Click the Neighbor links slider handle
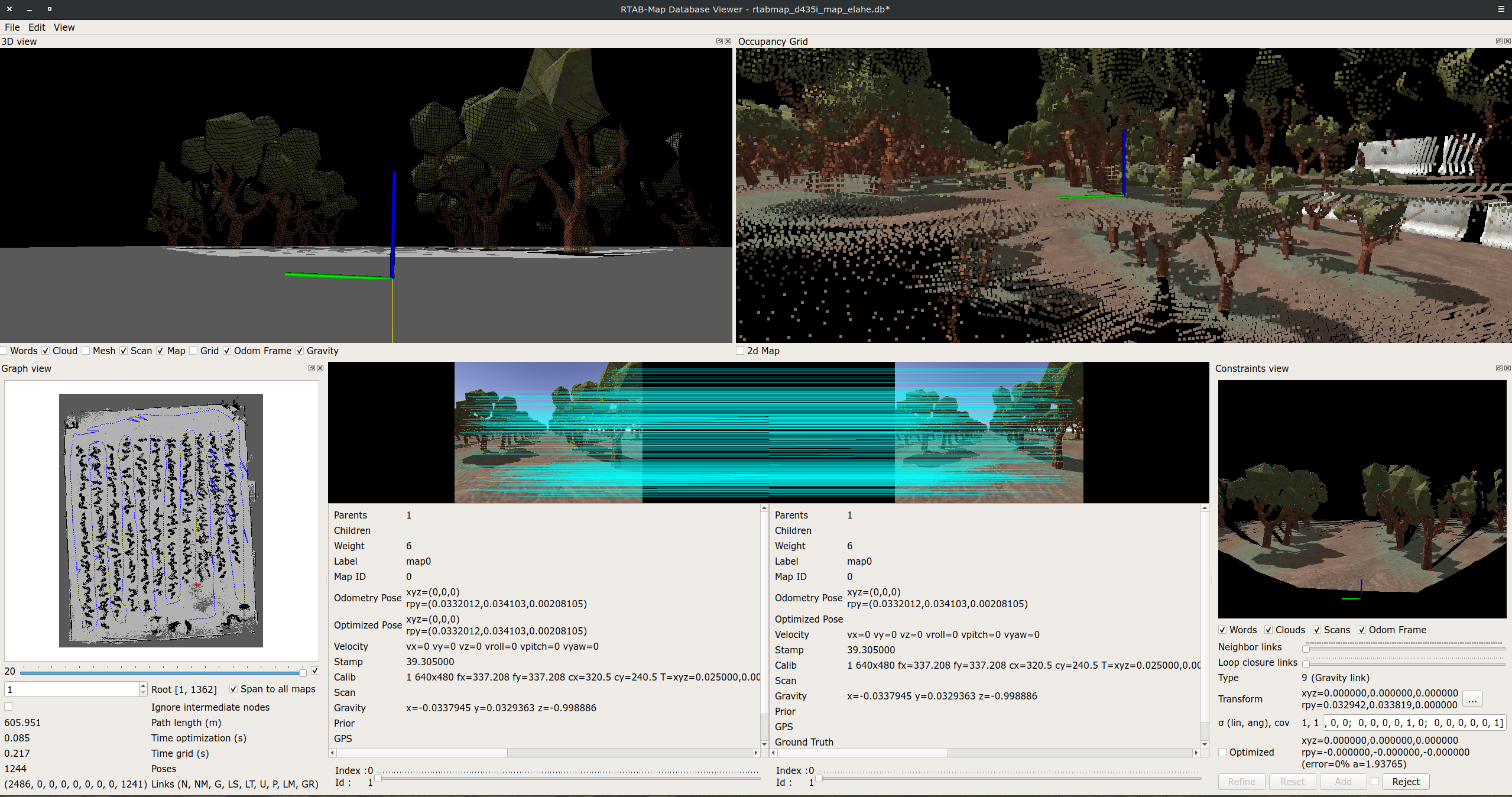Viewport: 1512px width, 797px height. pos(1306,649)
